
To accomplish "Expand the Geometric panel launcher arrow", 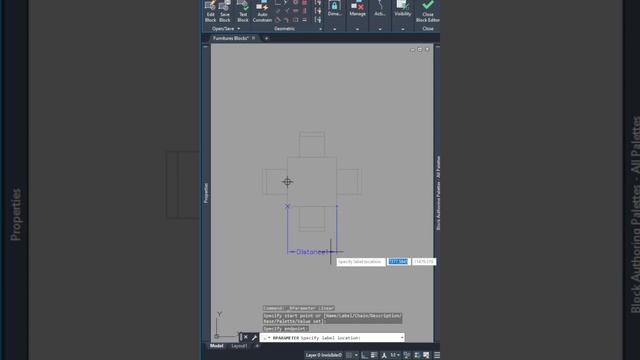I will click(320, 29).
